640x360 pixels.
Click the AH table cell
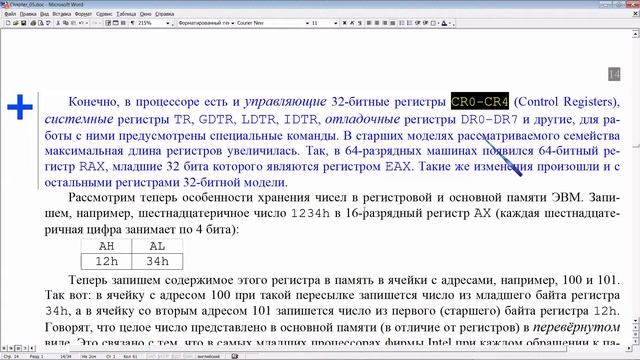[107, 246]
